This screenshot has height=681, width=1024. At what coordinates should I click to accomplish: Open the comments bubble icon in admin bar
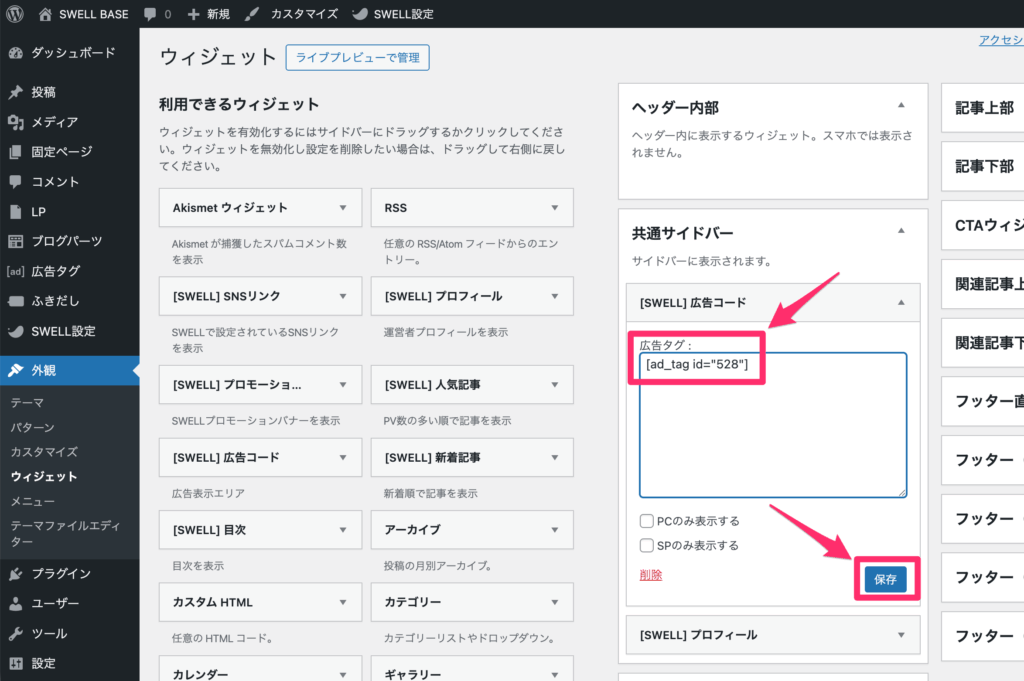pyautogui.click(x=150, y=15)
